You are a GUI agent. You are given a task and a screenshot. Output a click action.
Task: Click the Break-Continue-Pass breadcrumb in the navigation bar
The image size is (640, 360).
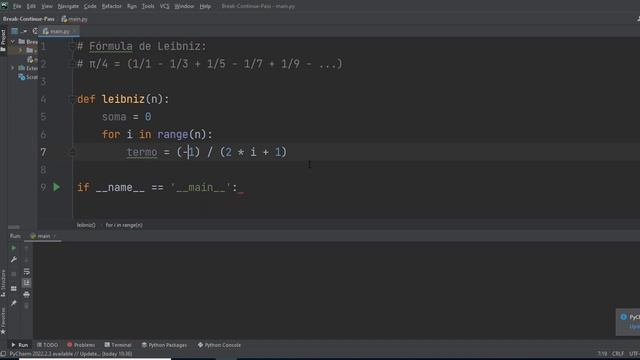point(29,19)
